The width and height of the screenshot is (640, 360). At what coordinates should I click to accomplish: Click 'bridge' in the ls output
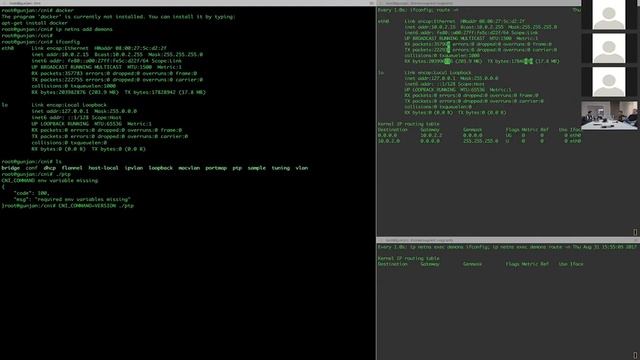11,168
